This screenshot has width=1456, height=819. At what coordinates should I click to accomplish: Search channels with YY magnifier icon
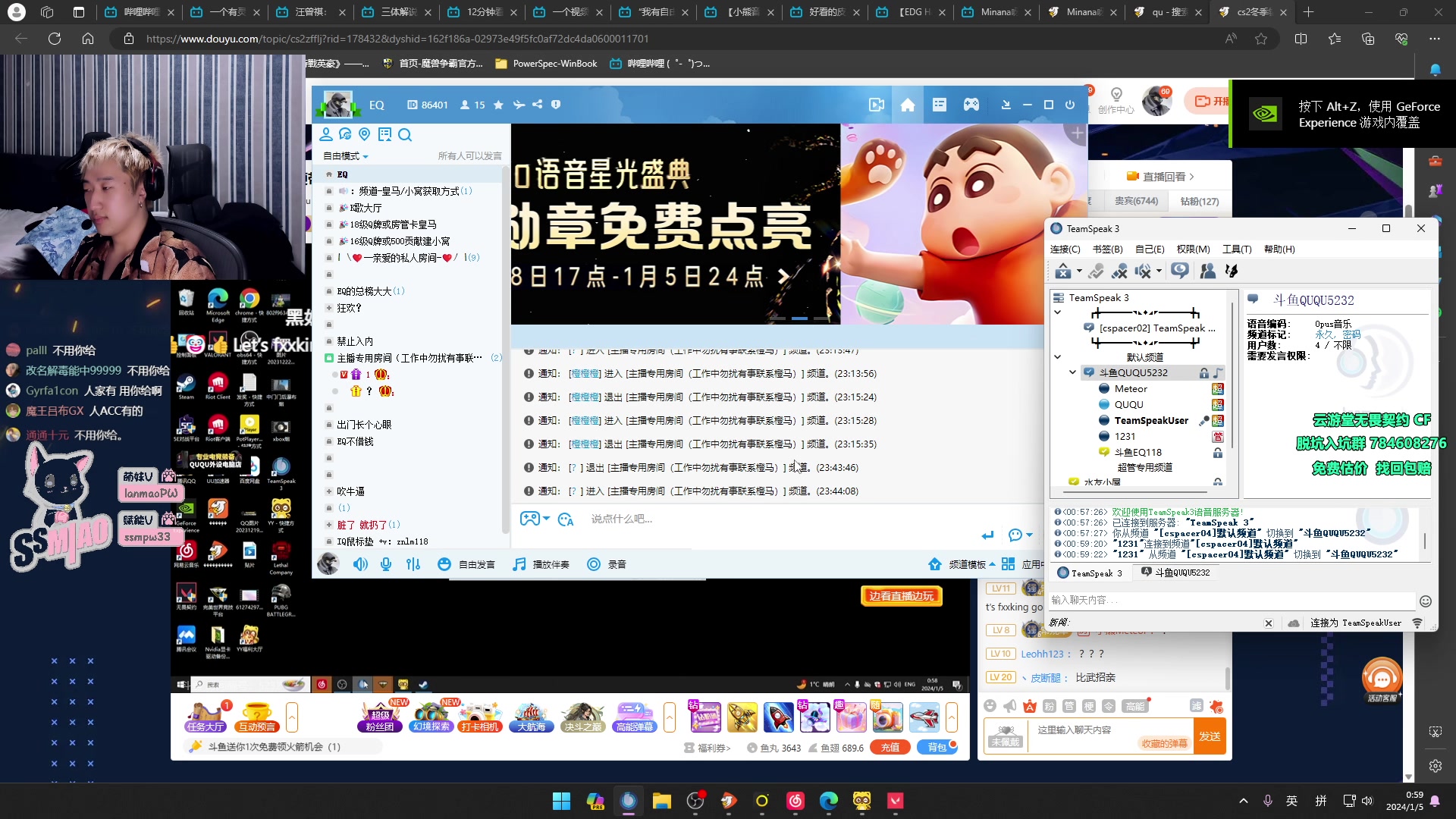click(405, 135)
